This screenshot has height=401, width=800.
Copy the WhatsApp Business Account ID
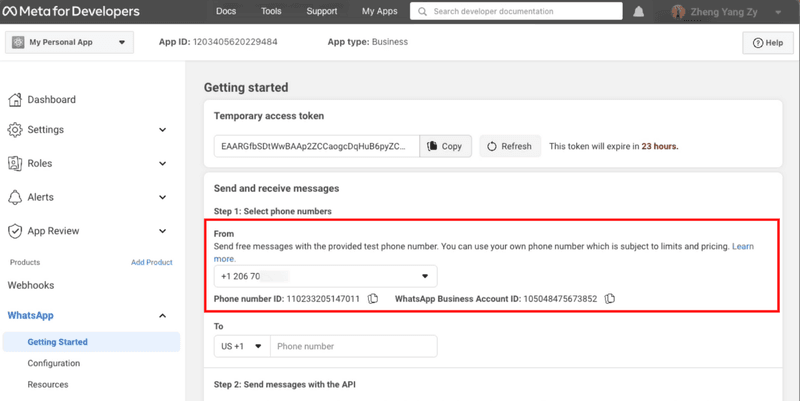tap(610, 298)
